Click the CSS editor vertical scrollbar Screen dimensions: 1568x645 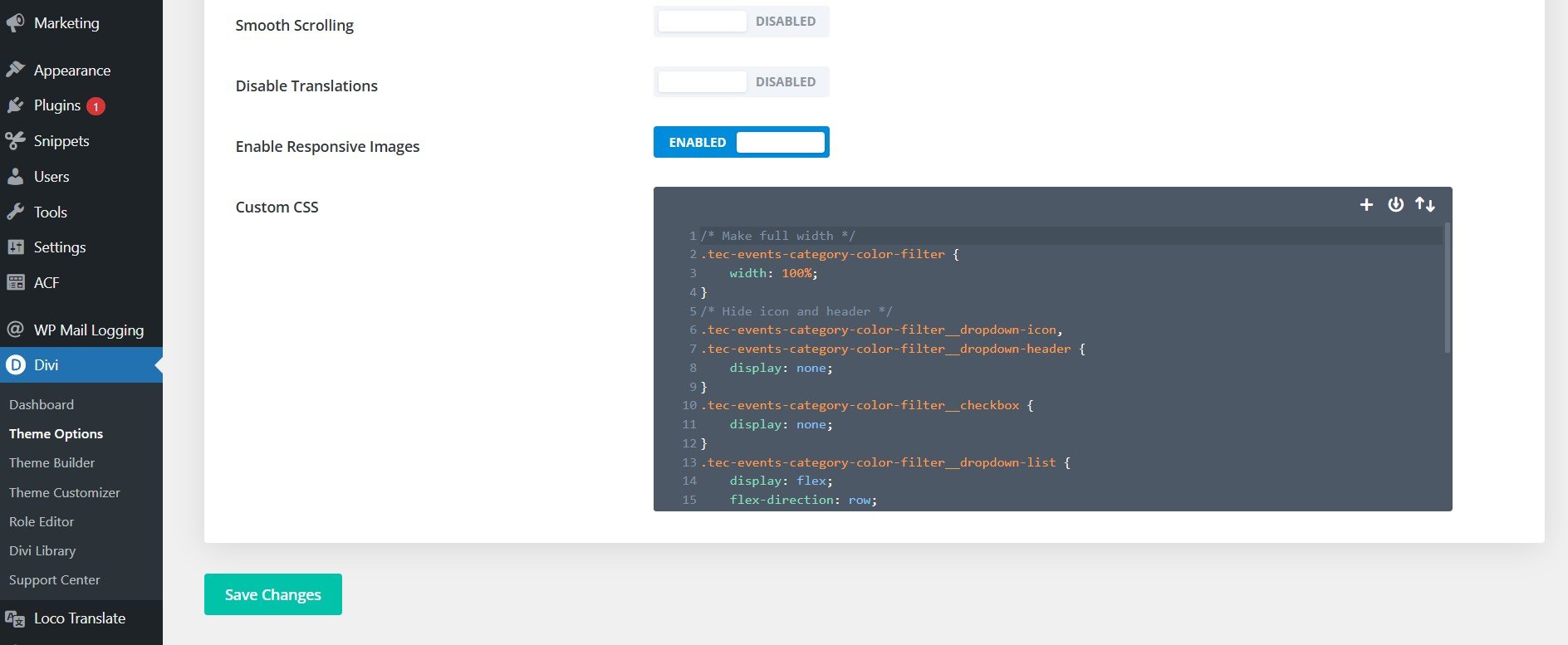point(1447,286)
